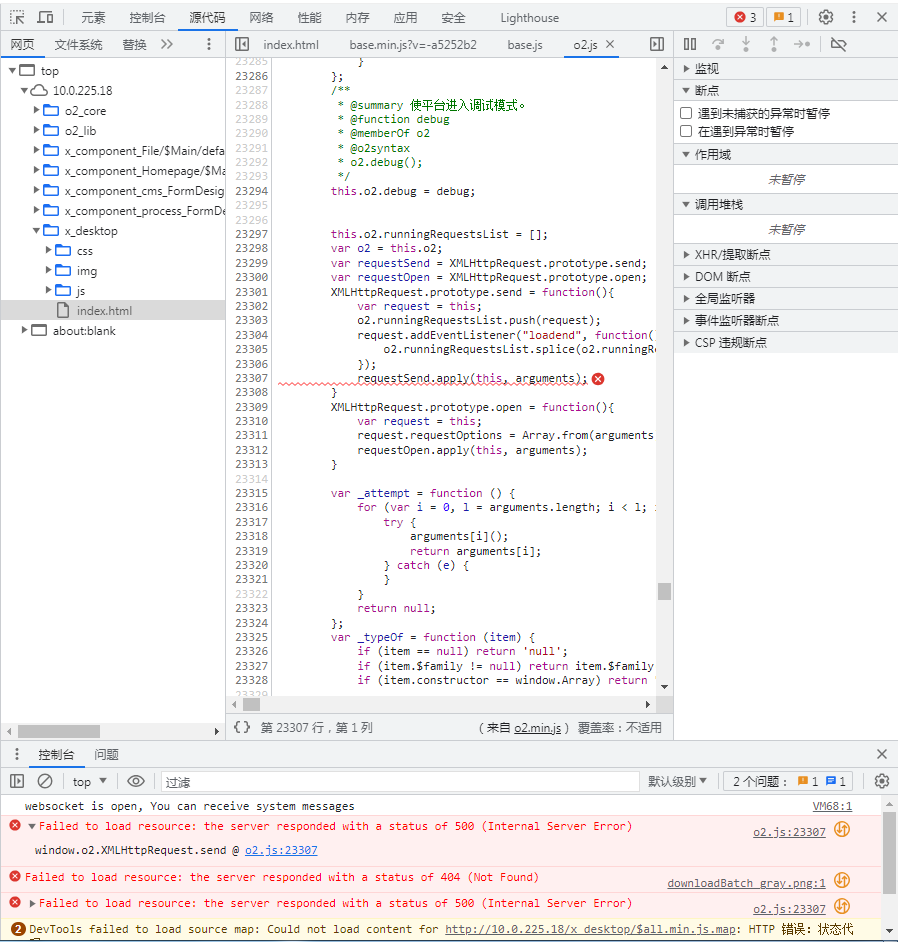Open the 默认级别 log level dropdown

pyautogui.click(x=677, y=781)
